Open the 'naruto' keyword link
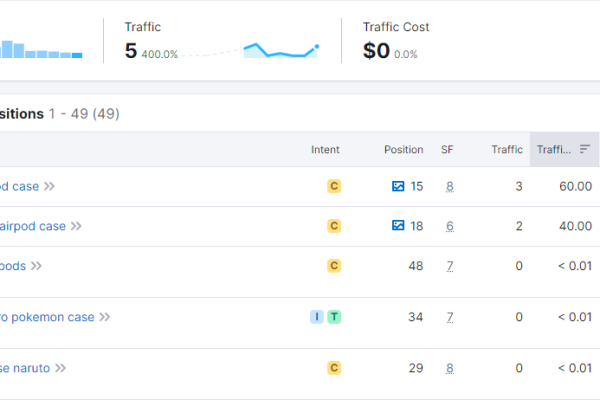This screenshot has width=600, height=400. point(25,368)
